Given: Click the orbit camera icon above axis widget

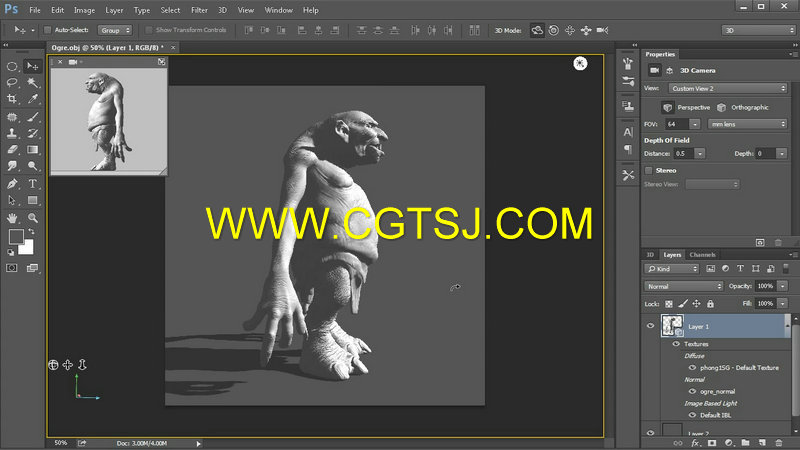Looking at the screenshot, I should tap(53, 365).
